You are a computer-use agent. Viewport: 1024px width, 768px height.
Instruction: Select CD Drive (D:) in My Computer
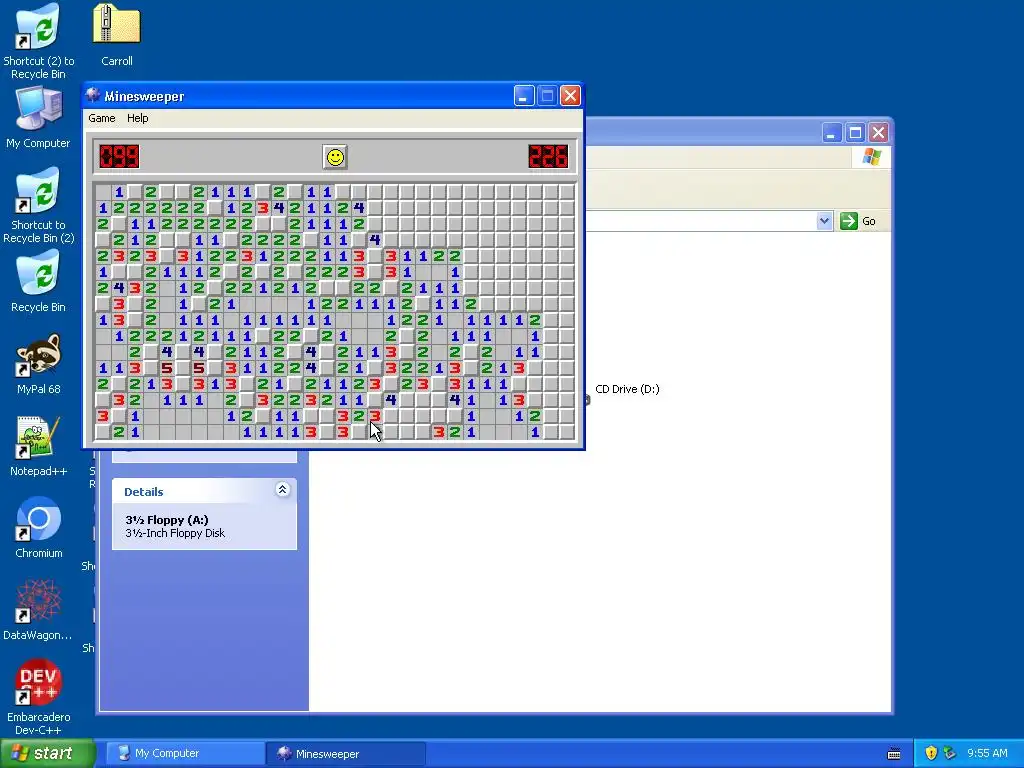[627, 389]
